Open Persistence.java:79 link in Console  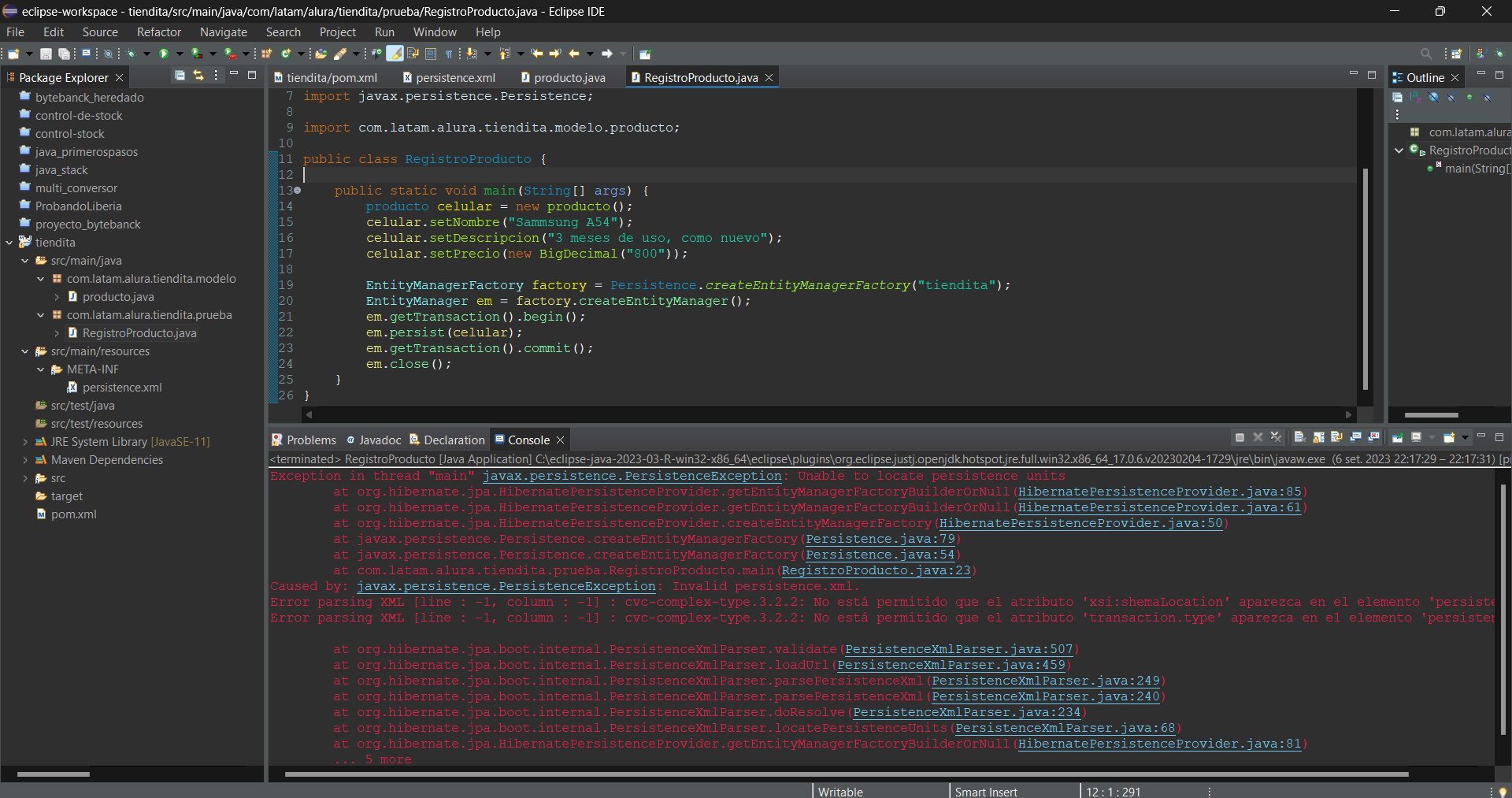(880, 539)
